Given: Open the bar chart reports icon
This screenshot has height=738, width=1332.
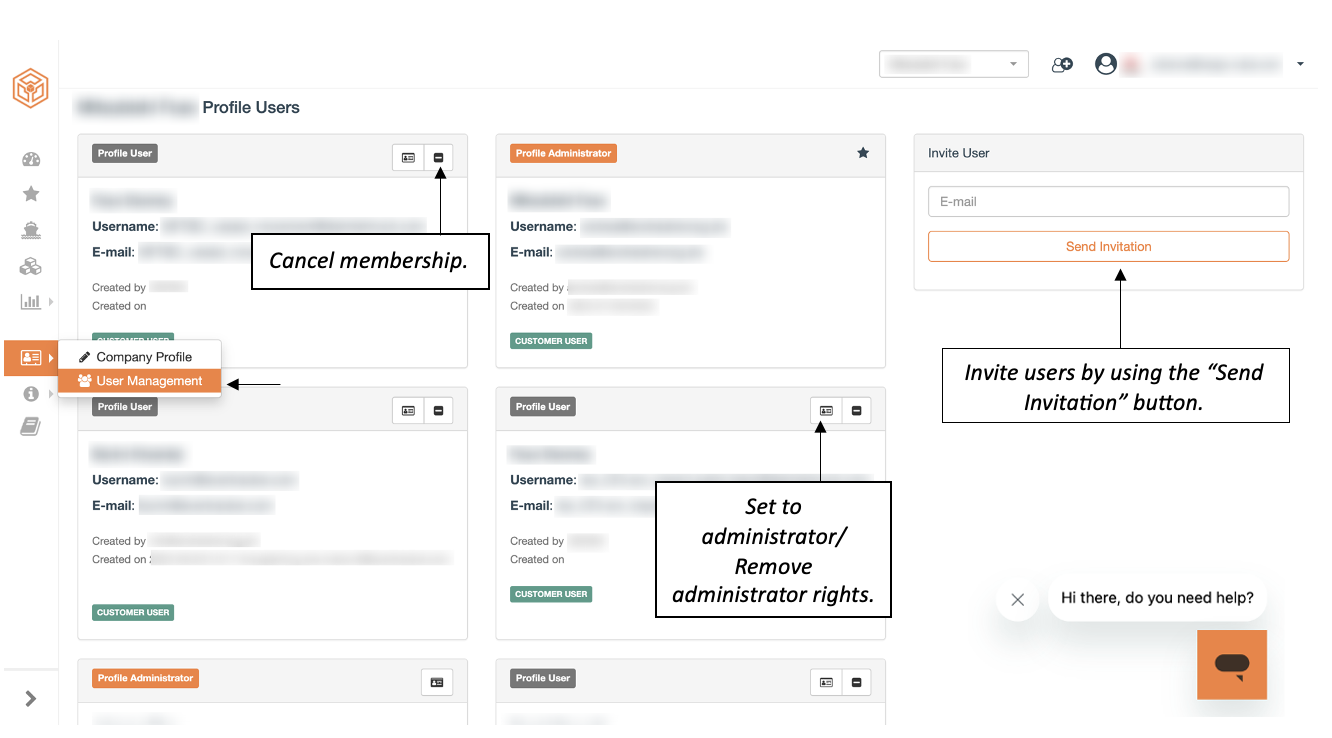Looking at the screenshot, I should 31,301.
